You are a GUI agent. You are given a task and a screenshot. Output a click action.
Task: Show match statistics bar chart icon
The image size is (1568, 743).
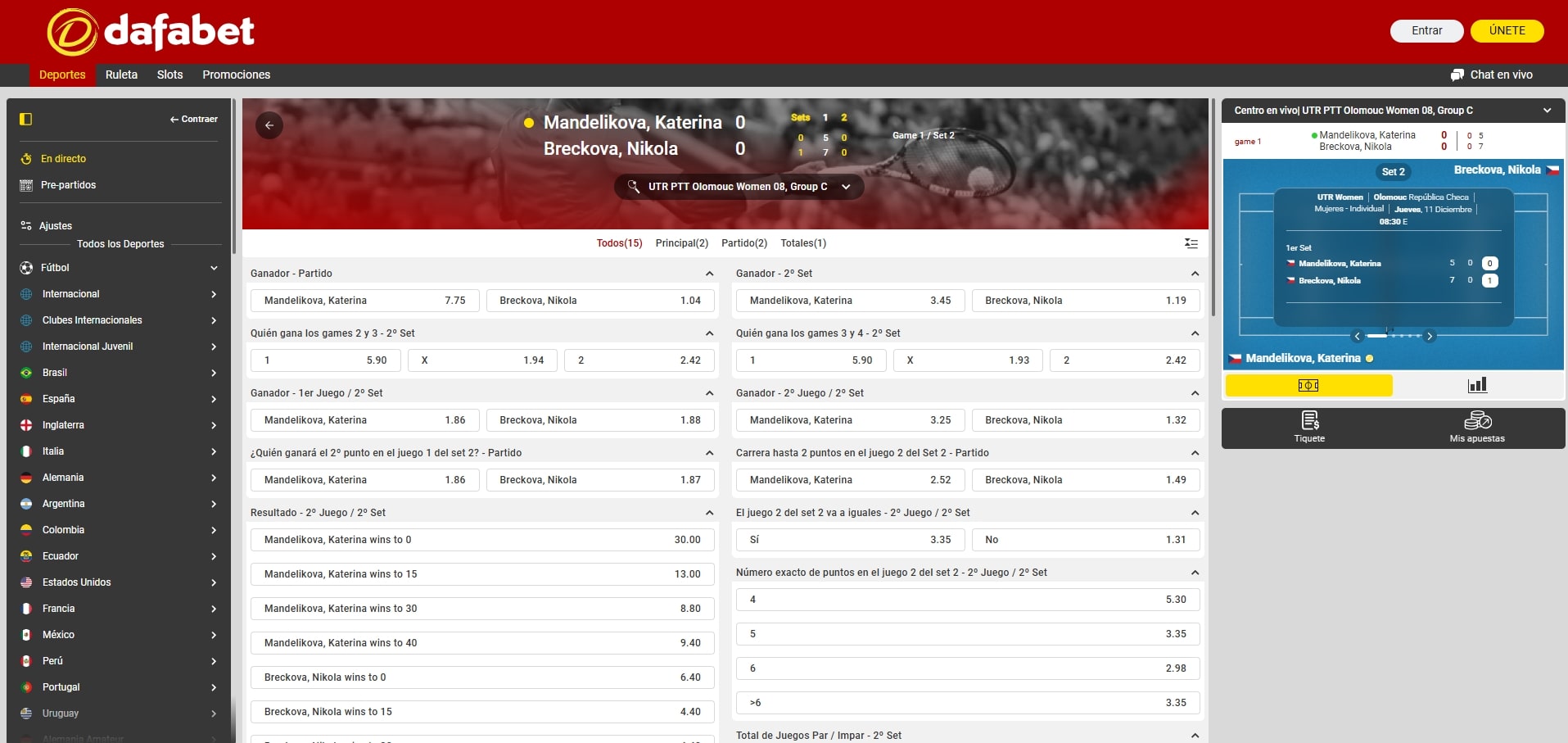pos(1477,385)
